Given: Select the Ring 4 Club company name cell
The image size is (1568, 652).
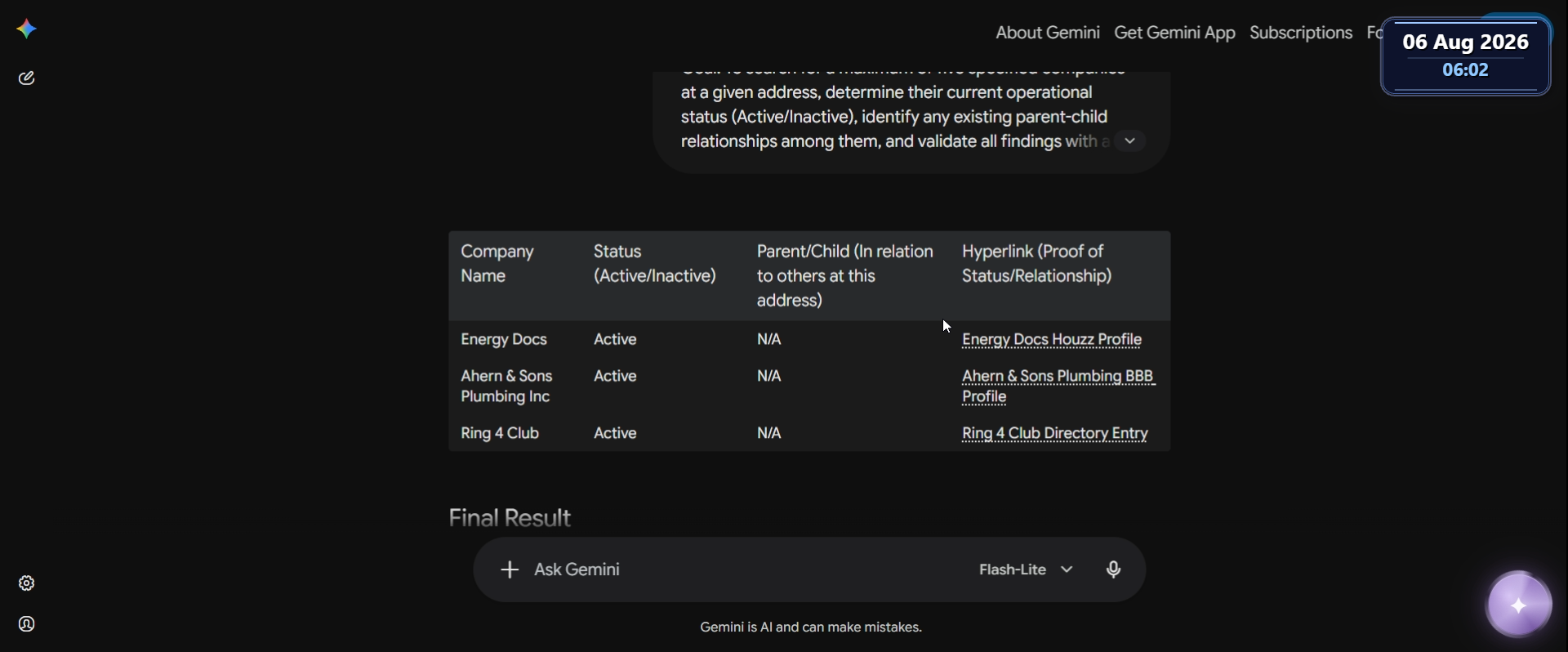Looking at the screenshot, I should point(500,434).
